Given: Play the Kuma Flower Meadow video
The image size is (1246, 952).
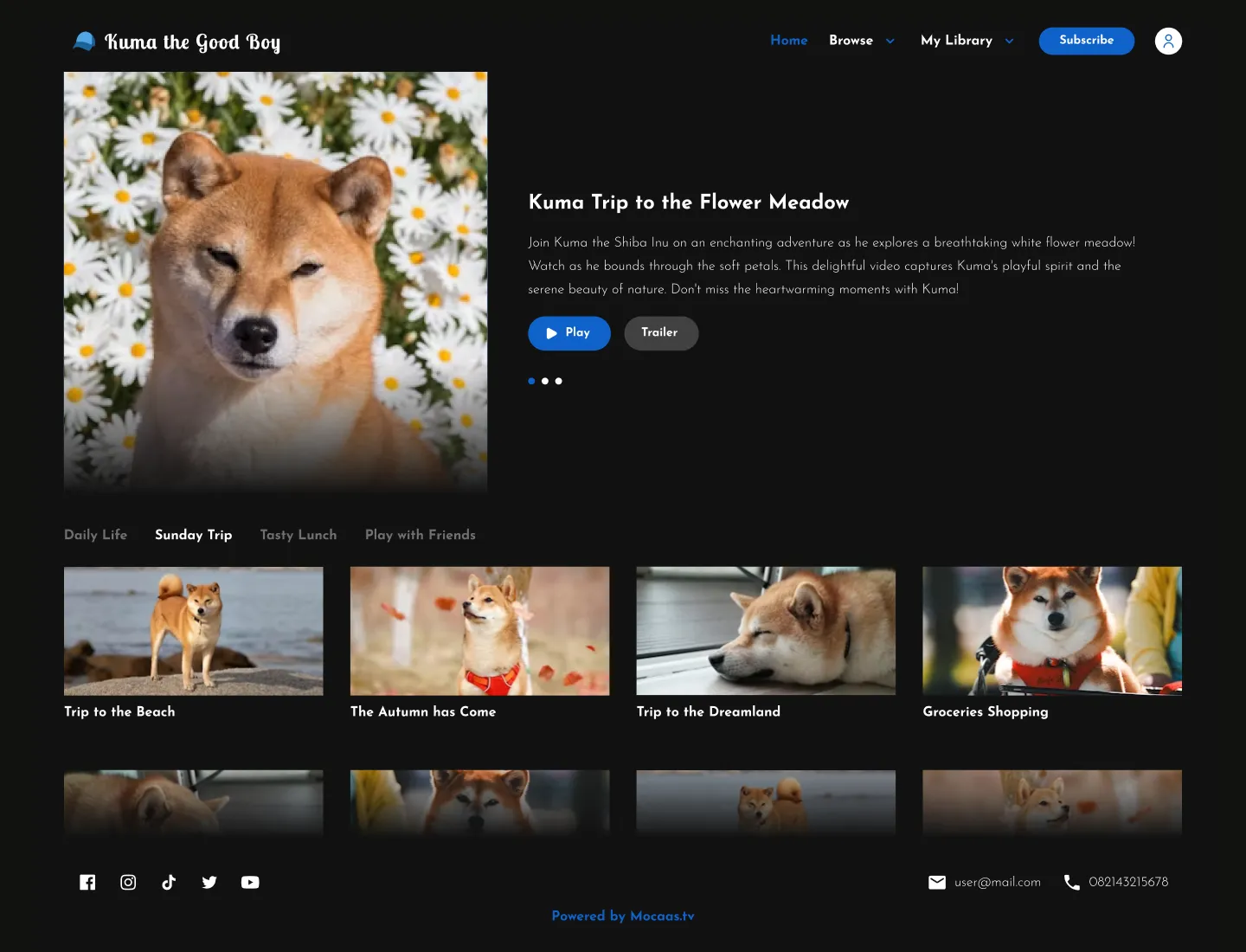Looking at the screenshot, I should coord(569,333).
